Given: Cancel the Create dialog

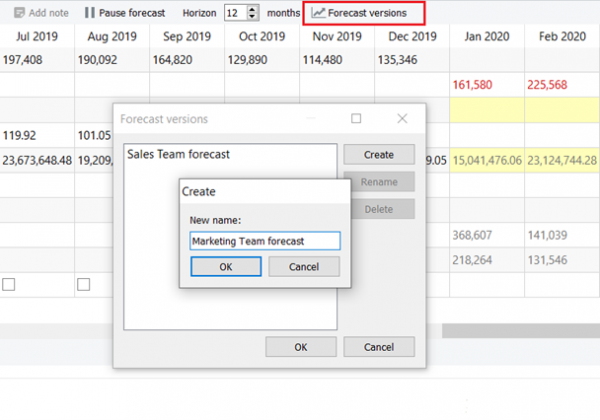Looking at the screenshot, I should click(303, 267).
